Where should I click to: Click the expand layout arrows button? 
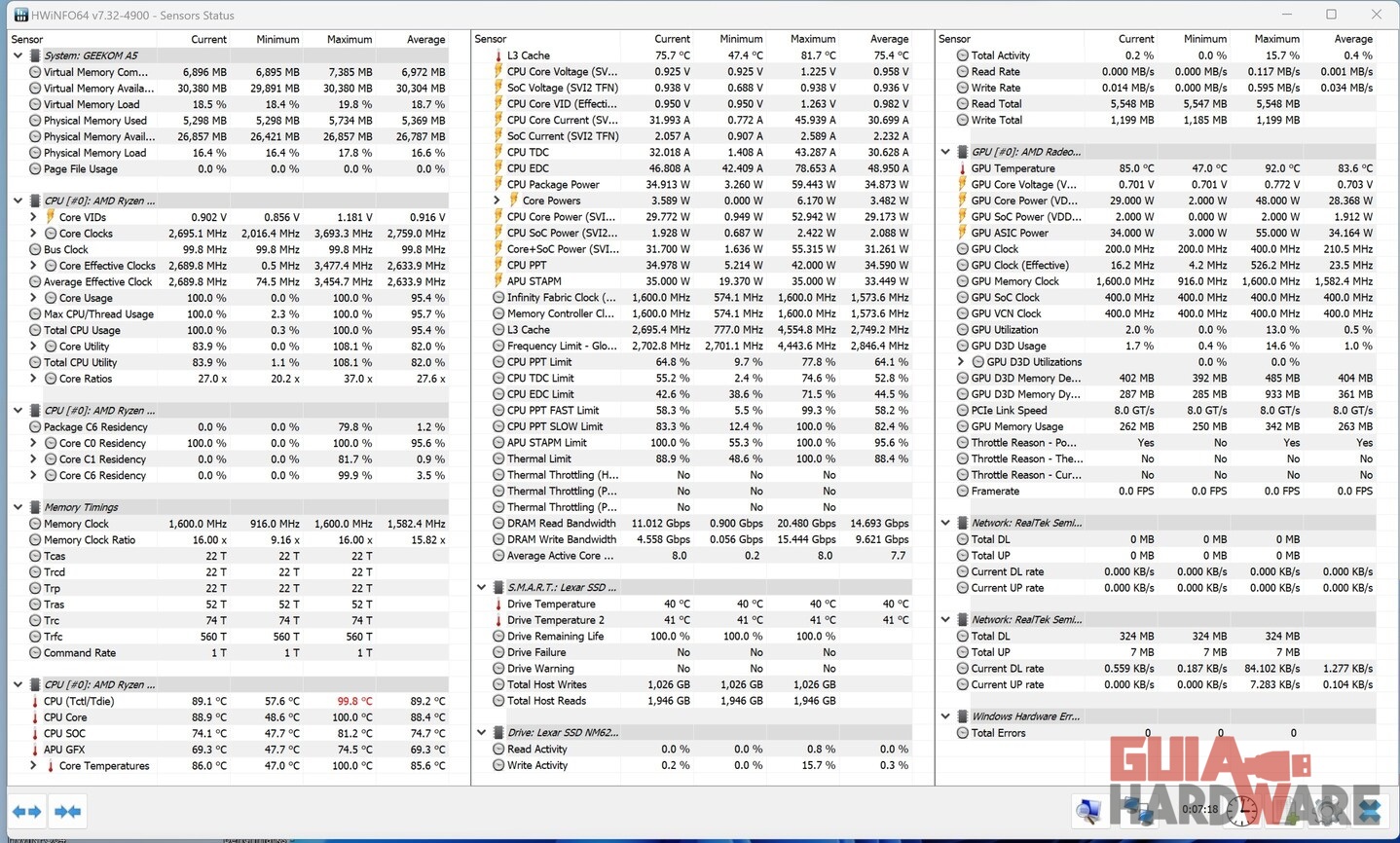click(26, 811)
